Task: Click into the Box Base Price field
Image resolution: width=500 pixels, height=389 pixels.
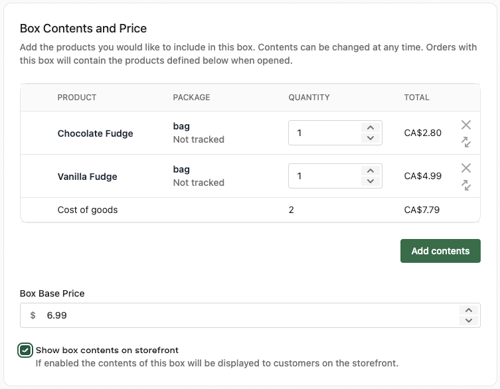Action: (x=240, y=315)
